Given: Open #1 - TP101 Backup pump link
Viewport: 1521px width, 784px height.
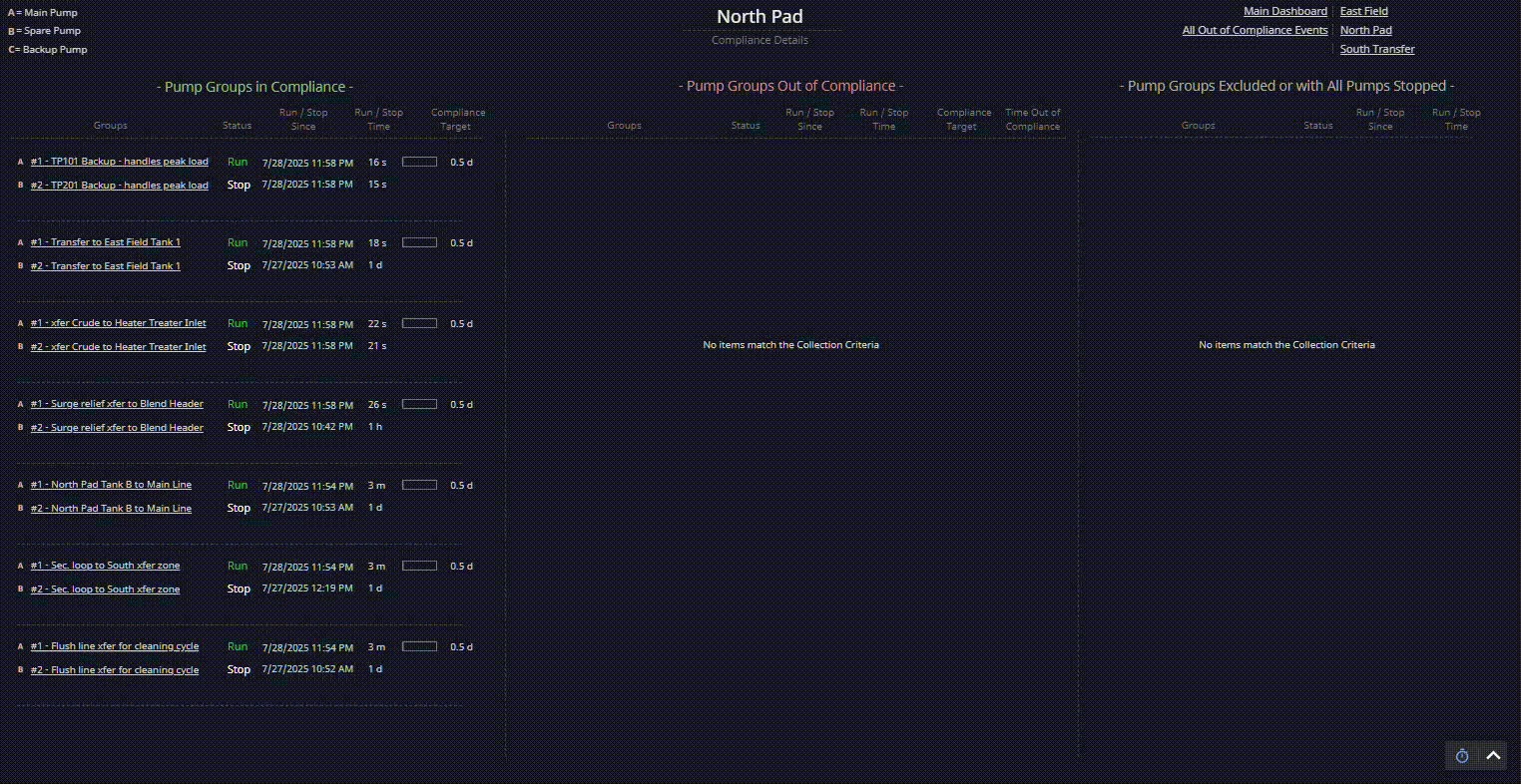Looking at the screenshot, I should [x=119, y=162].
